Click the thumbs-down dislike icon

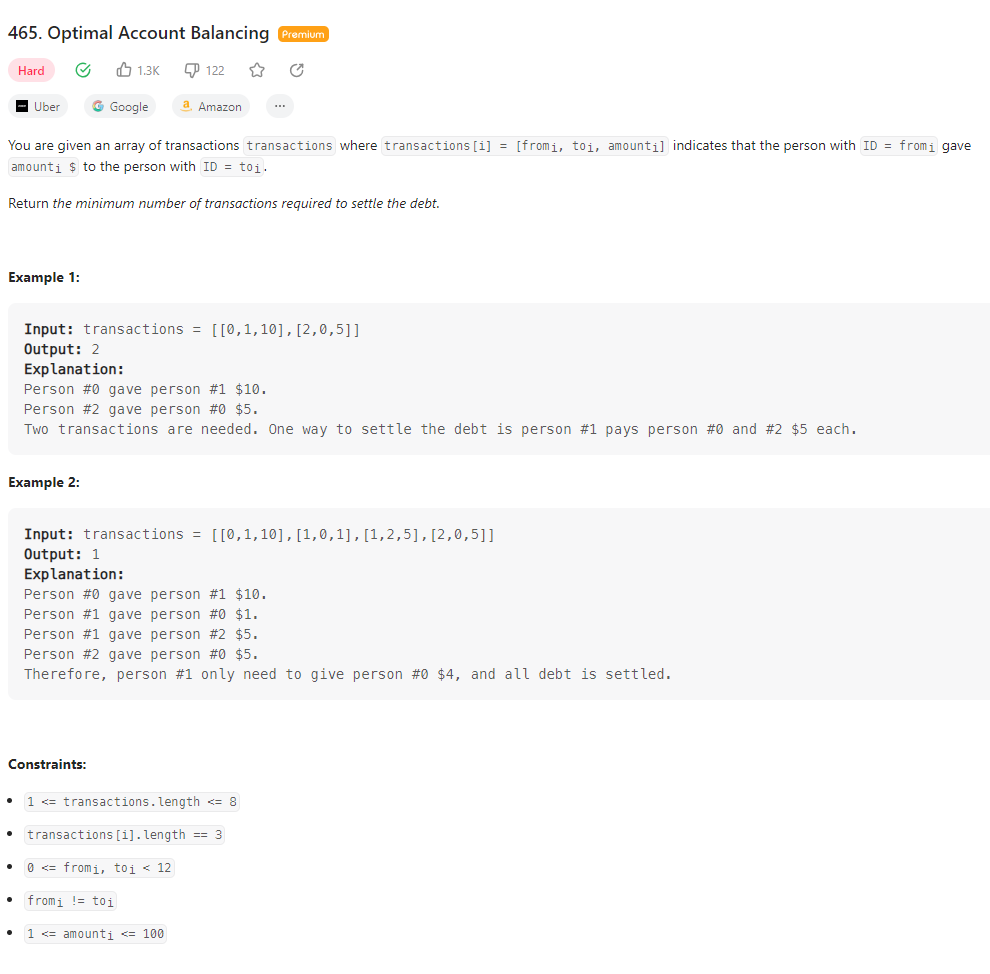tap(190, 70)
